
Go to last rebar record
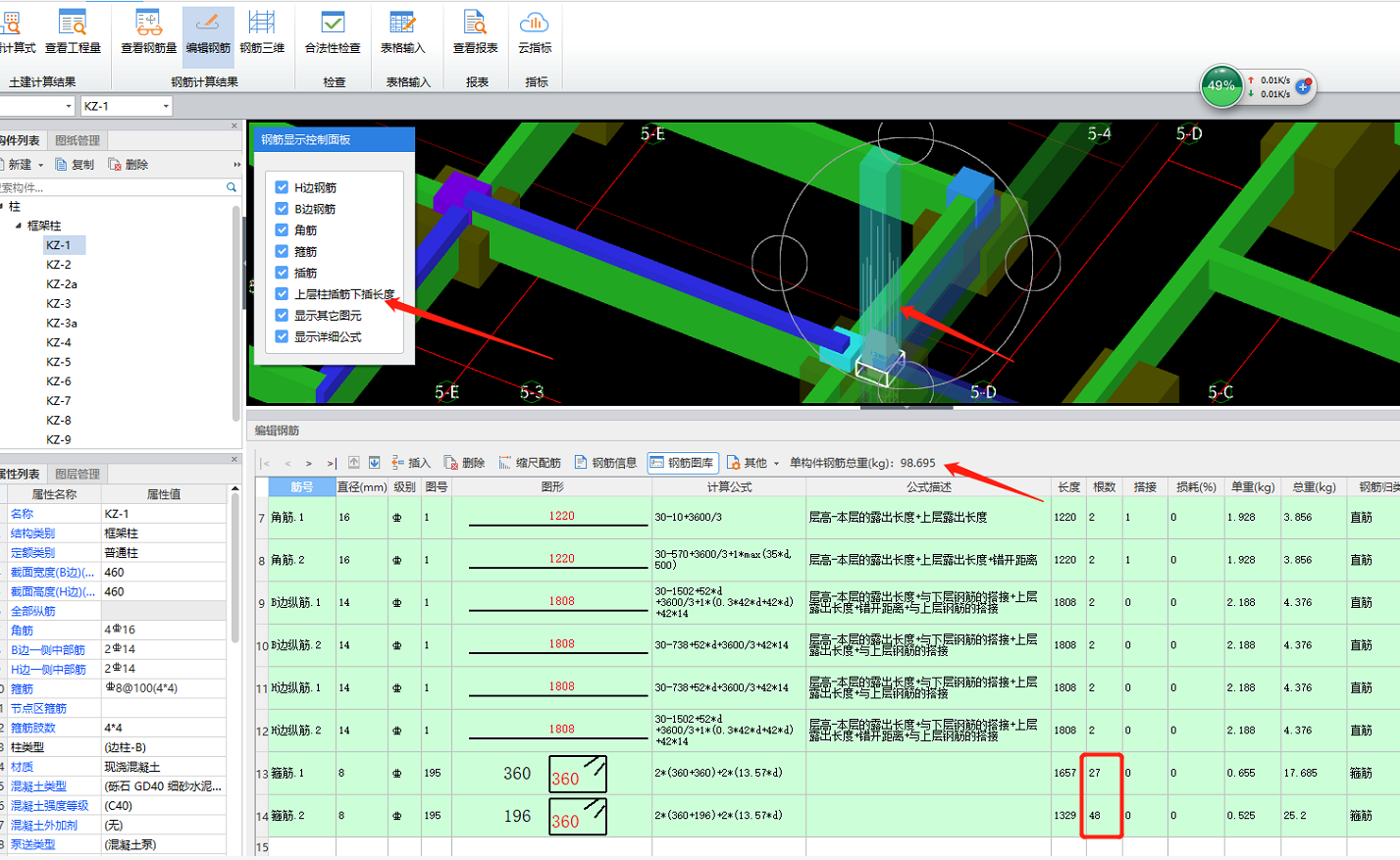point(332,463)
